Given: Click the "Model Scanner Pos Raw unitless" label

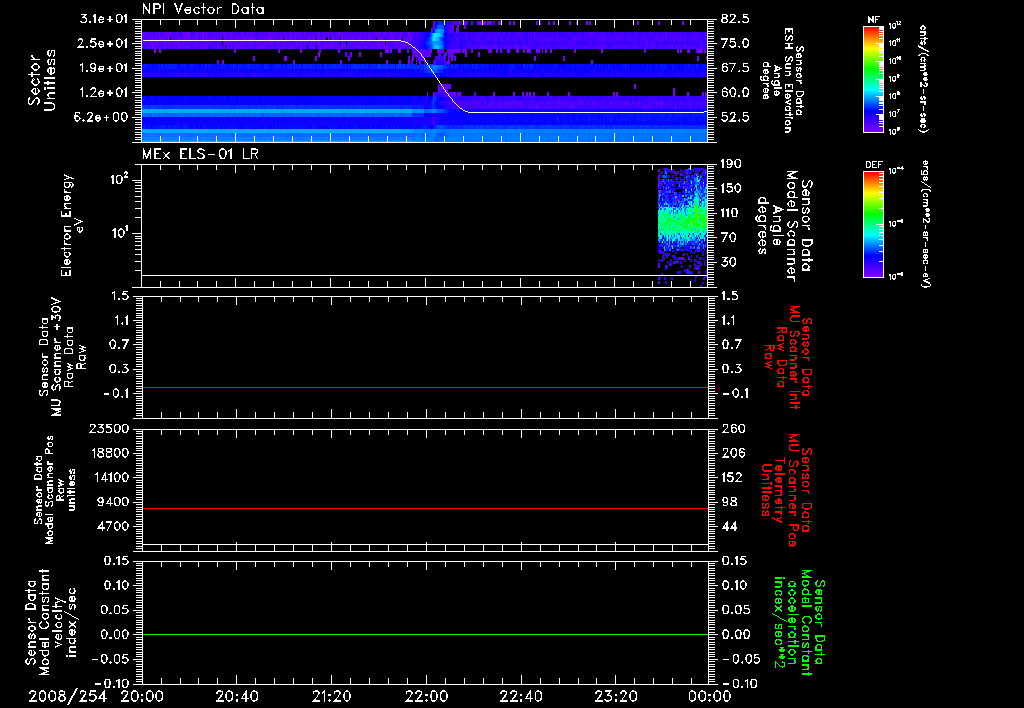Looking at the screenshot, I should [55, 490].
